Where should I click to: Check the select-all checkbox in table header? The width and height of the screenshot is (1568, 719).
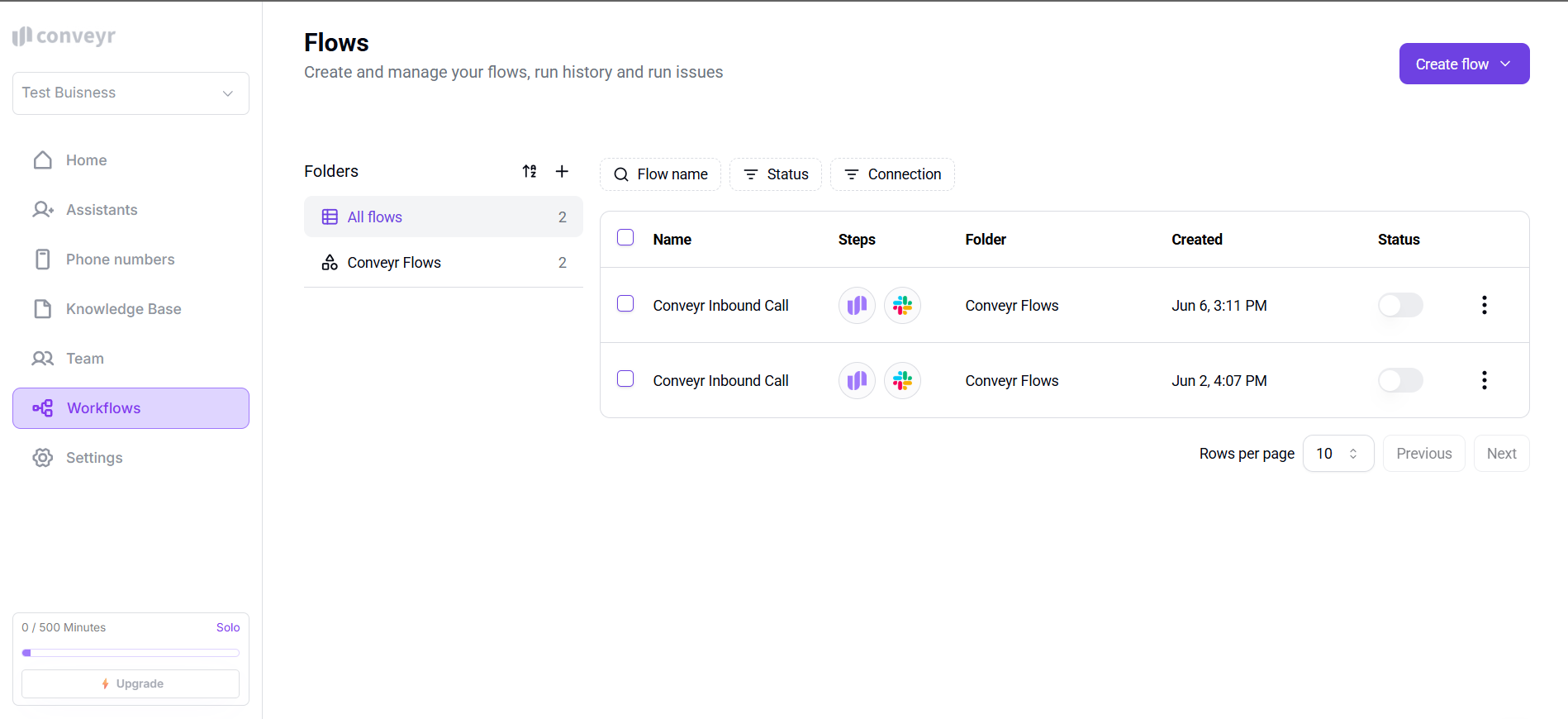(625, 238)
